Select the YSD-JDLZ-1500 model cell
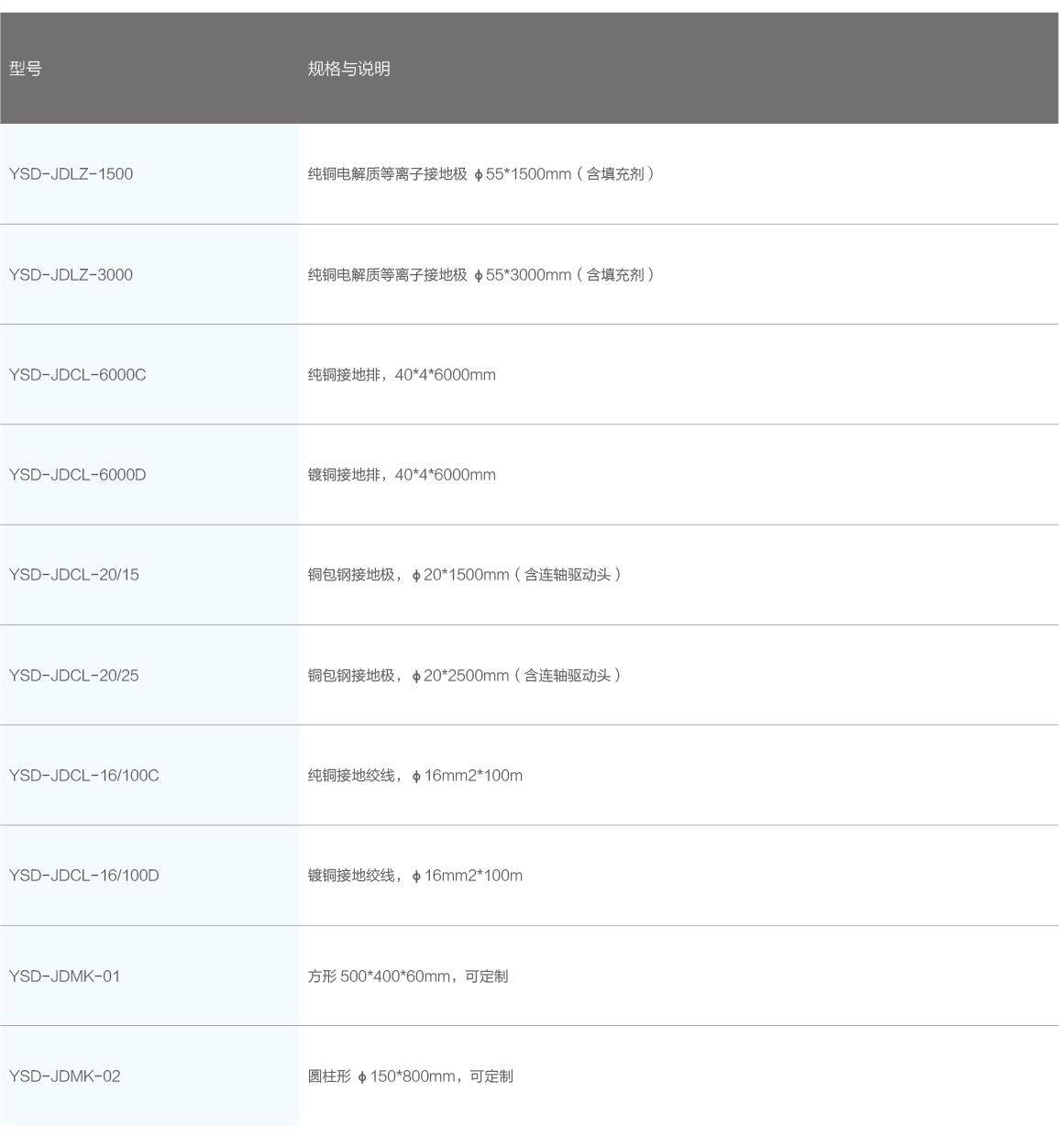This screenshot has height=1148, width=1059. tap(71, 174)
